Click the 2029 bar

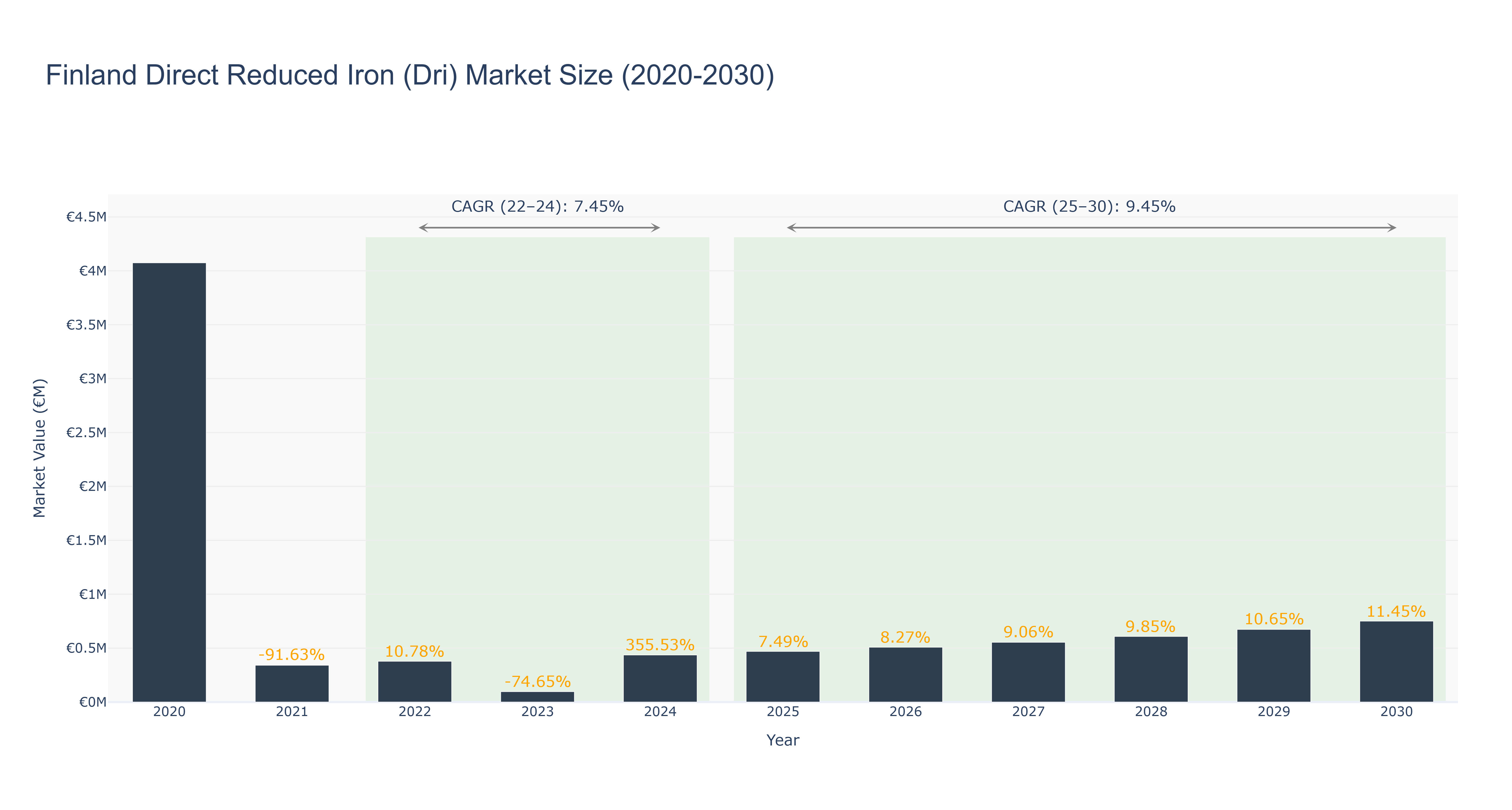(x=1273, y=666)
